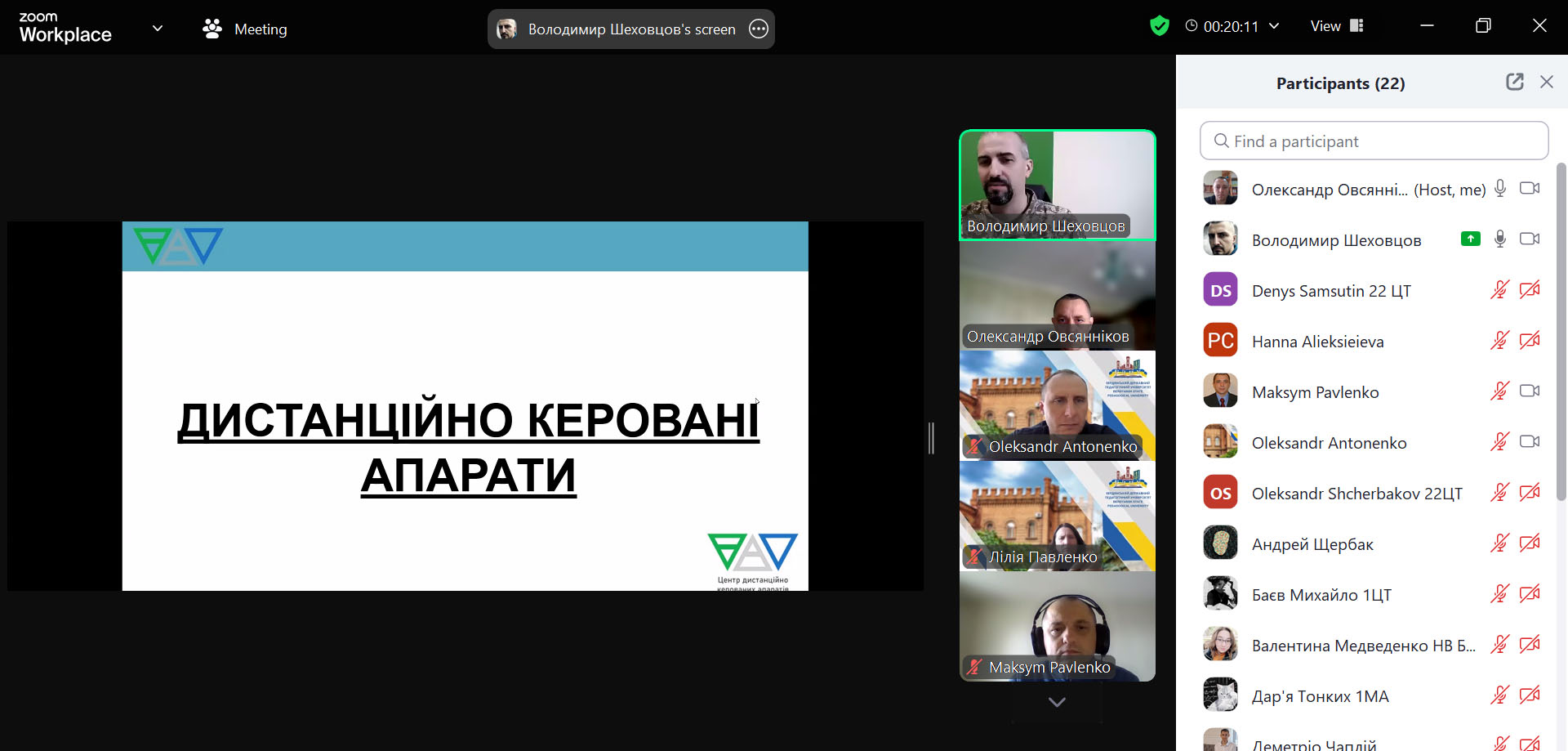Click Oleksandr Shcherbakov muted microphone icon

click(1499, 493)
